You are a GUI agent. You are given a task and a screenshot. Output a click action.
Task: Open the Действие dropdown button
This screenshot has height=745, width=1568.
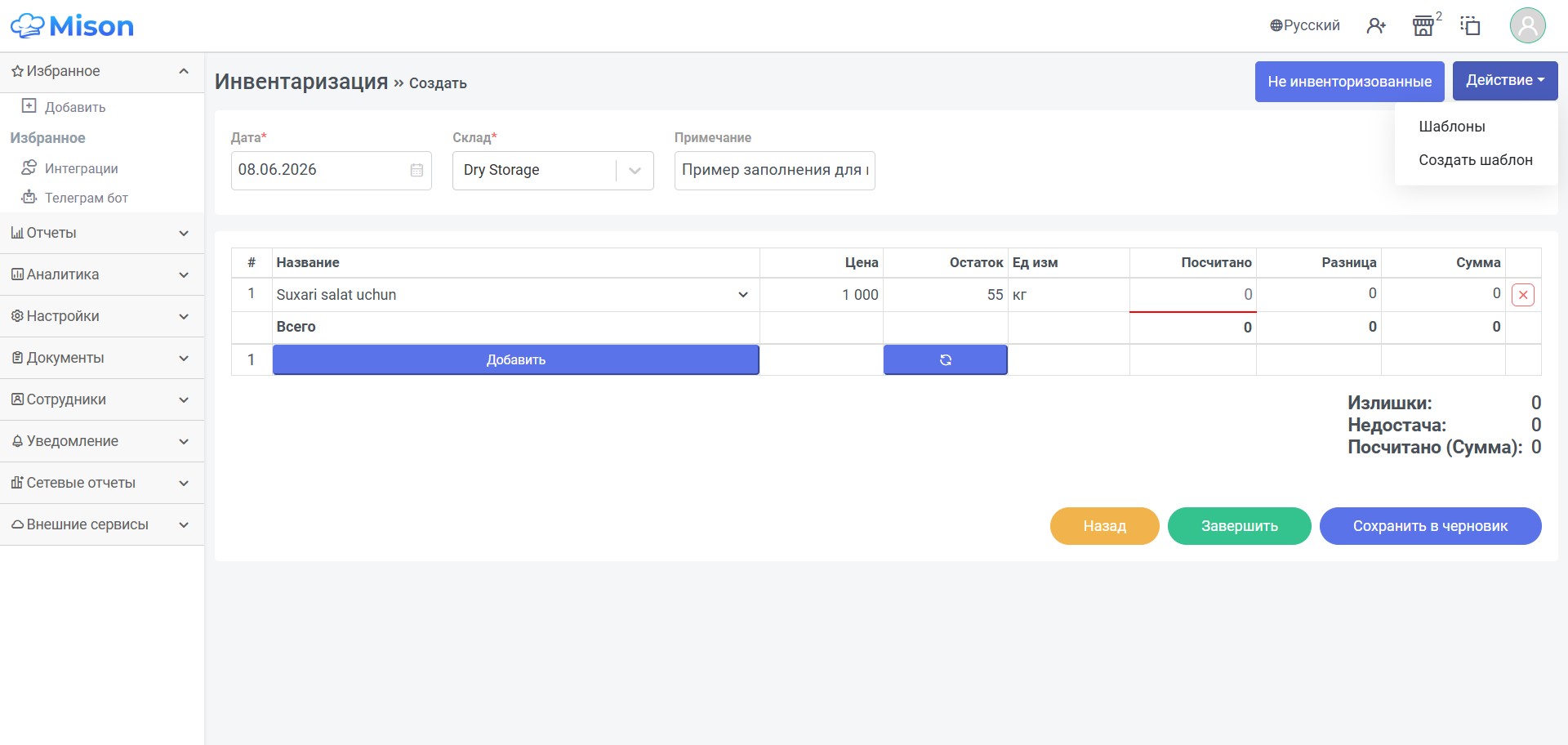(1505, 81)
